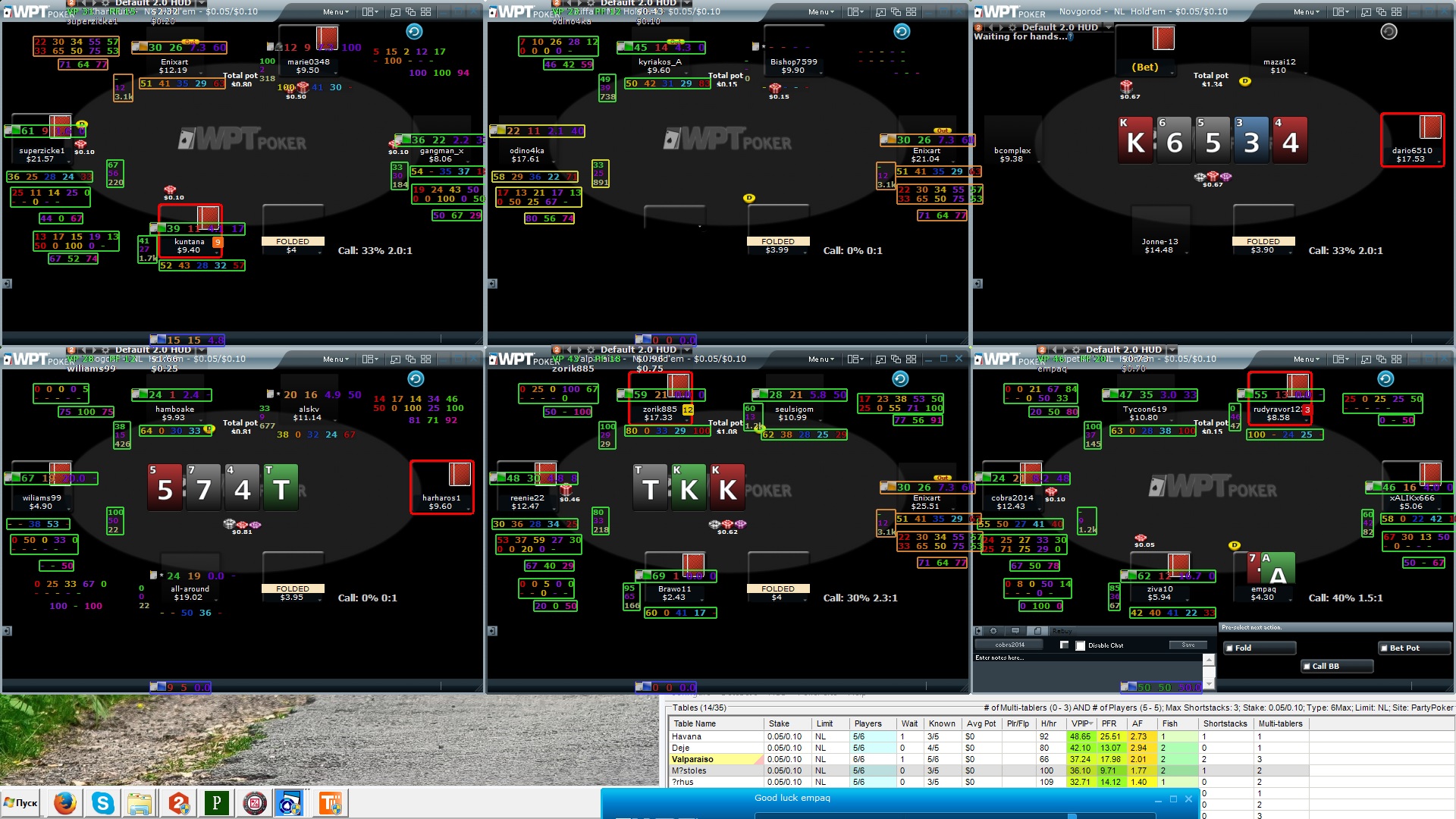The image size is (1456, 819).
Task: Click the dario6510 seat on the Novgorod table
Action: 1412,140
